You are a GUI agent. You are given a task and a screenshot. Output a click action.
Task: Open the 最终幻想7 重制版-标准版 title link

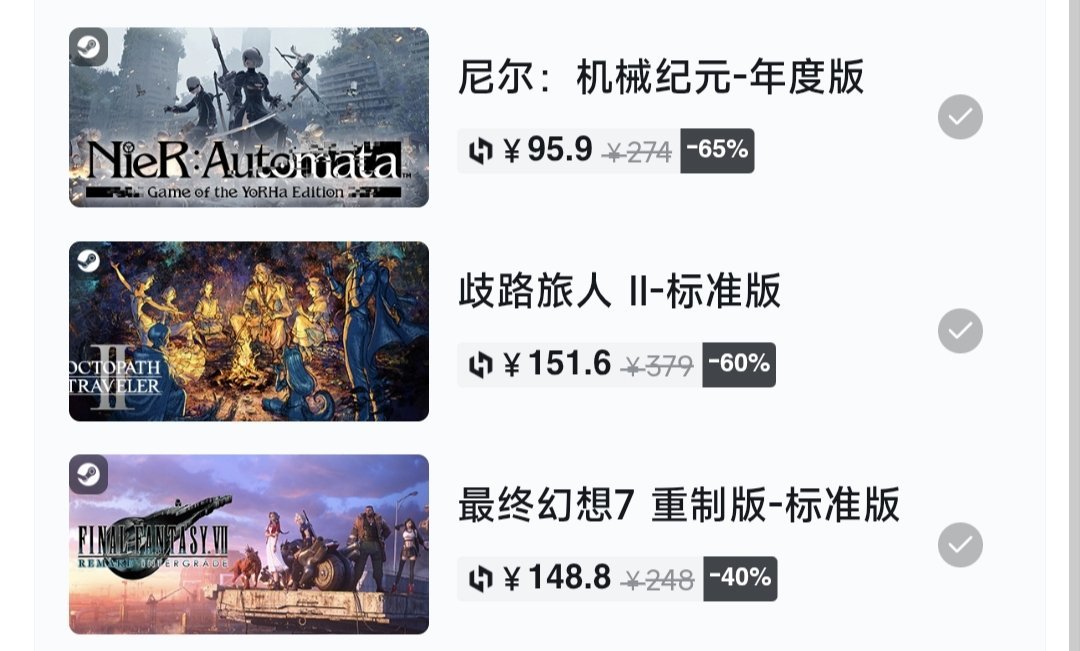[679, 504]
